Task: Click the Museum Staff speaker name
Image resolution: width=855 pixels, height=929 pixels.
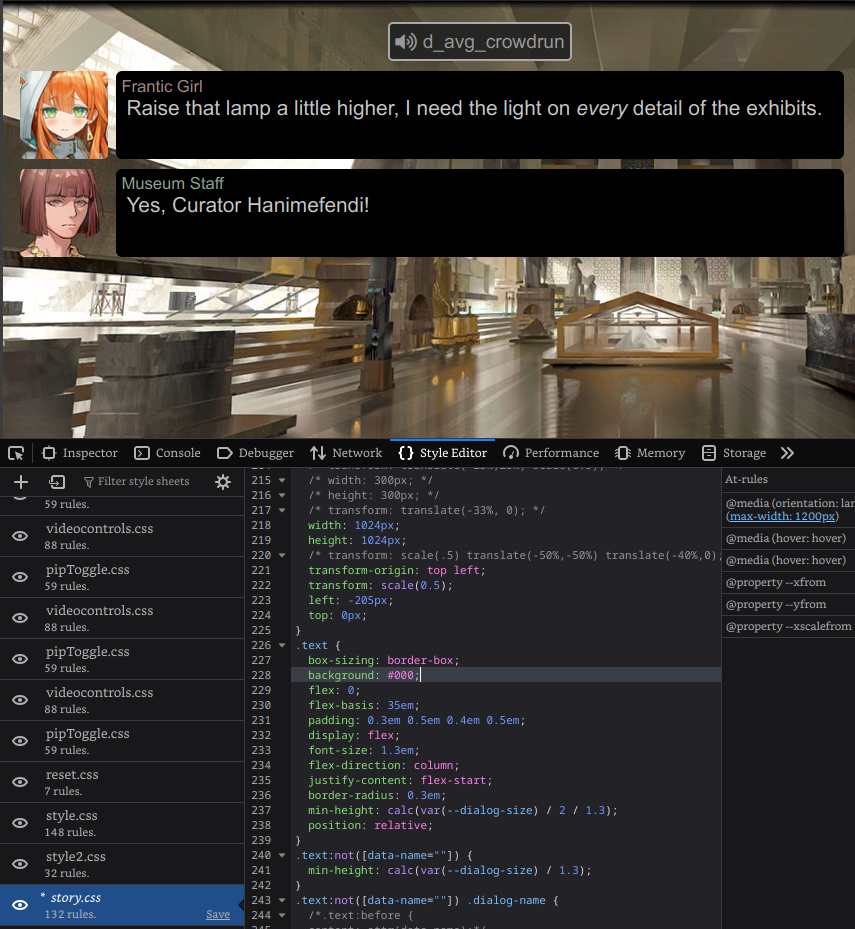Action: coord(172,184)
